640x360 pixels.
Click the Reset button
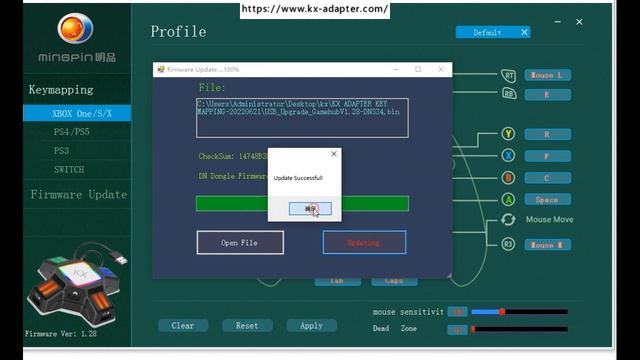(x=247, y=326)
